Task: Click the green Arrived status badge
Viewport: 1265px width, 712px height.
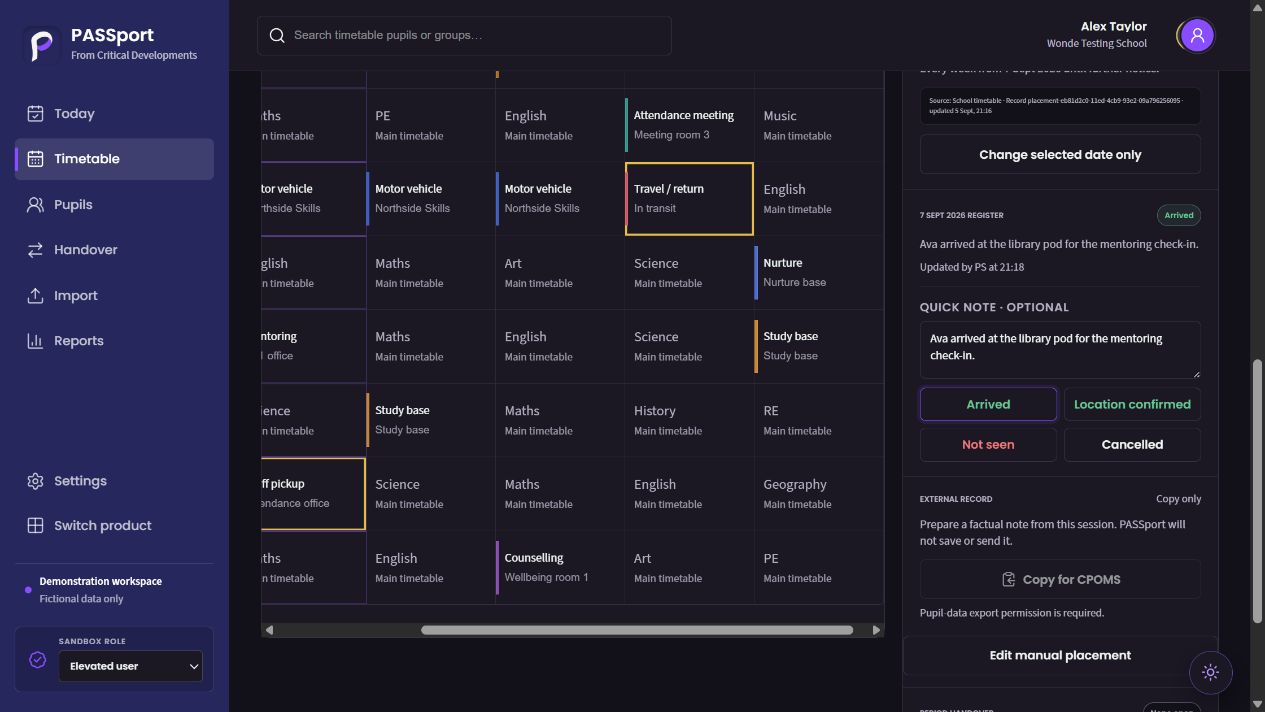Action: 1179,215
